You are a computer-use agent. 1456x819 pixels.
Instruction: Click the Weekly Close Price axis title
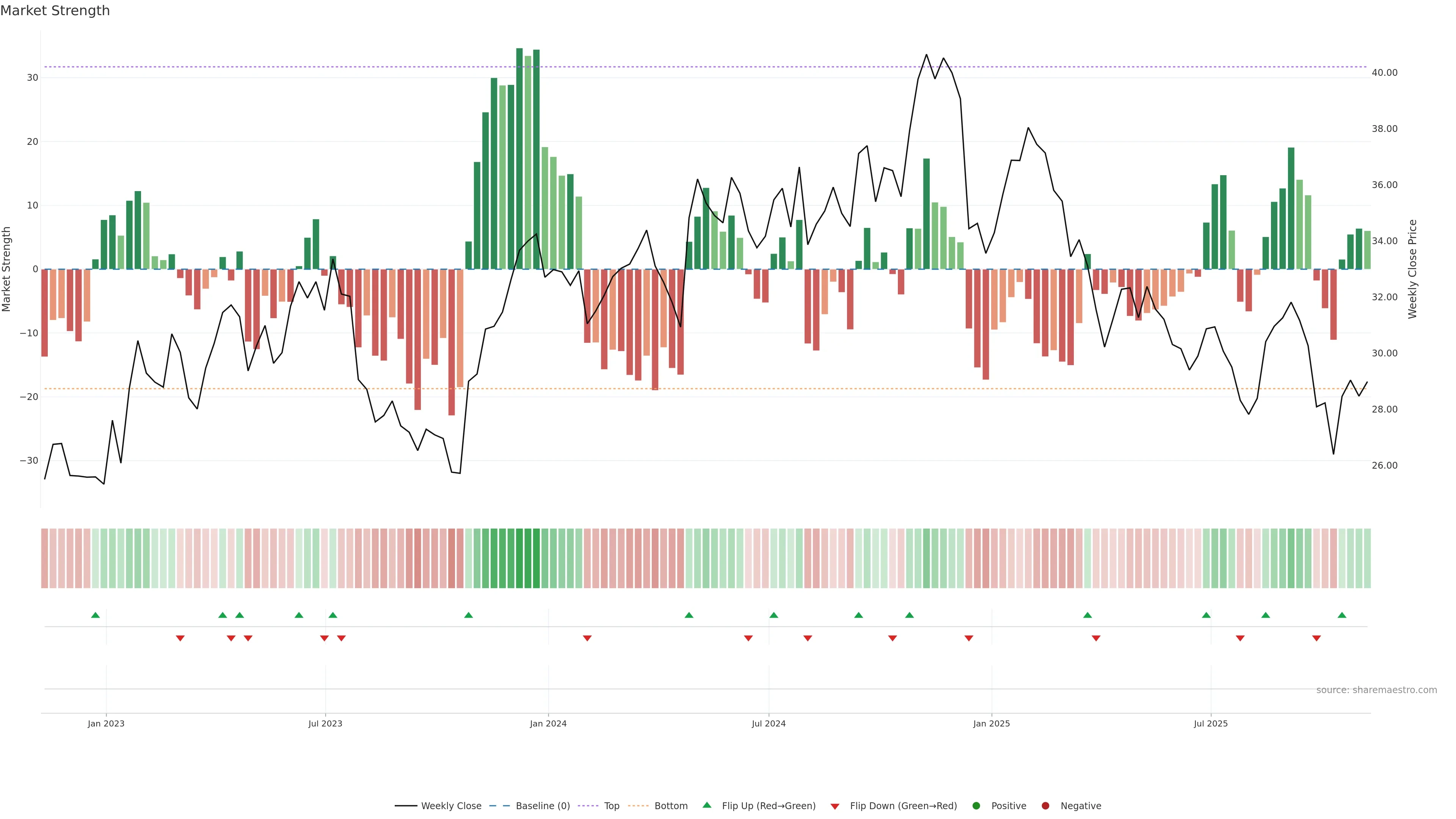click(1412, 269)
